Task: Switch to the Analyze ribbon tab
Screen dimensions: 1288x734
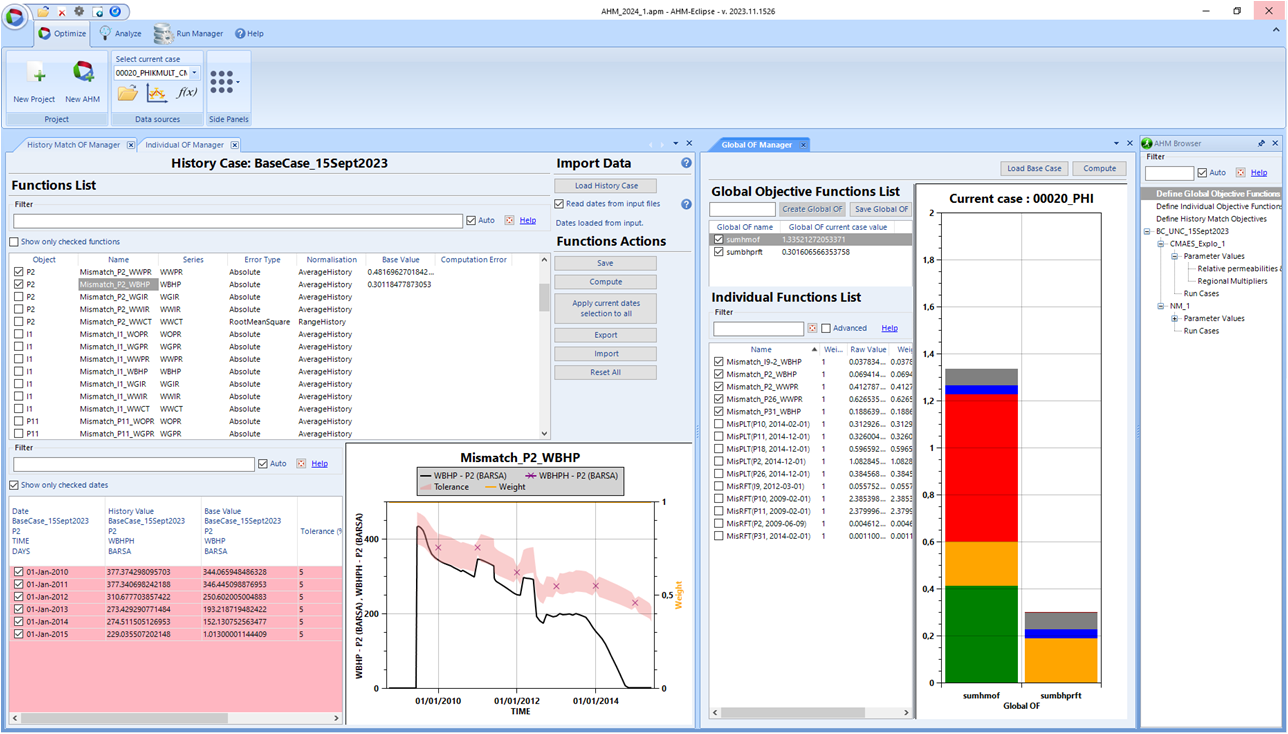Action: click(x=120, y=33)
